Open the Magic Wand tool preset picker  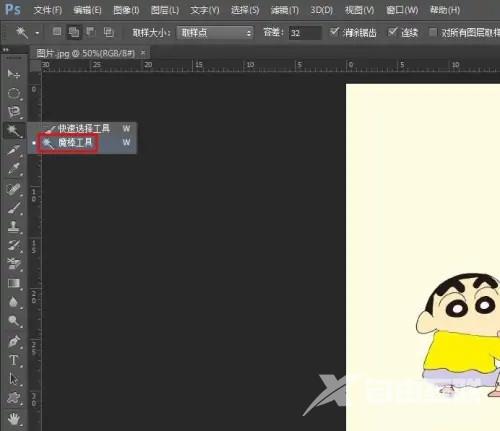click(x=37, y=33)
